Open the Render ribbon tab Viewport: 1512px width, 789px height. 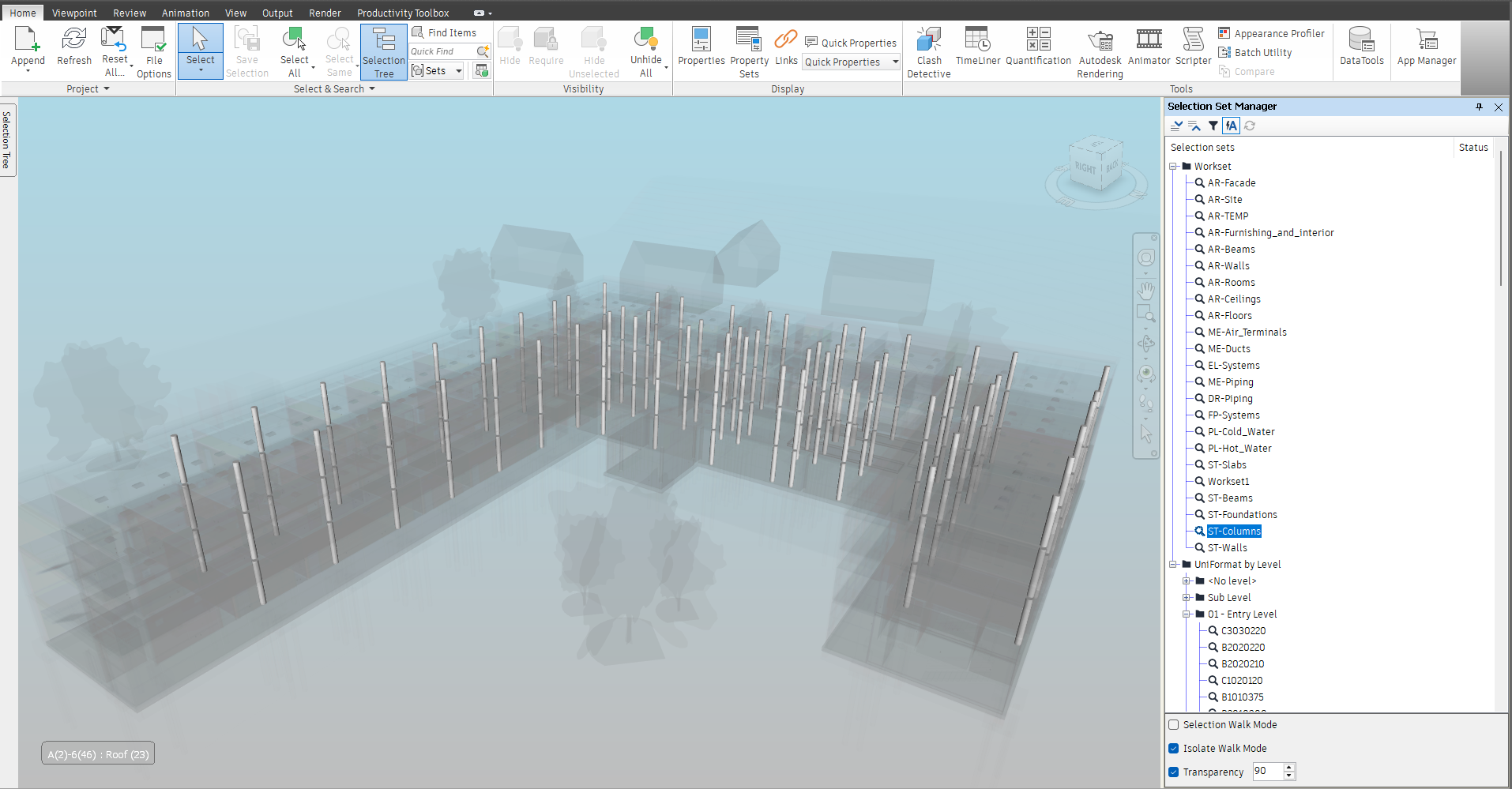coord(325,13)
